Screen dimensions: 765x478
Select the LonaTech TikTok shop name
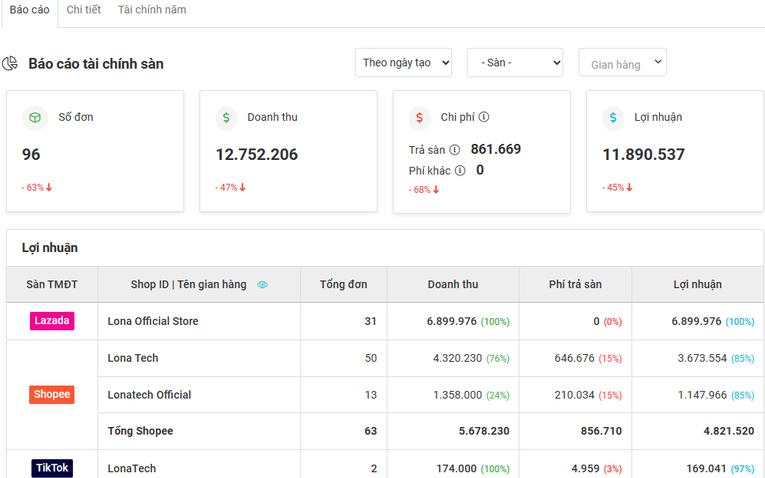click(132, 468)
